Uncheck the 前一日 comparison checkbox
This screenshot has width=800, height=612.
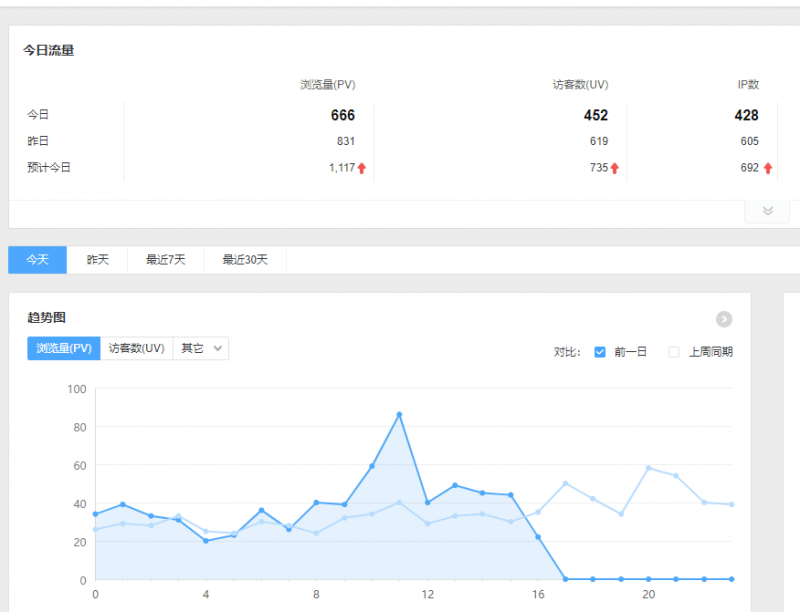(600, 352)
